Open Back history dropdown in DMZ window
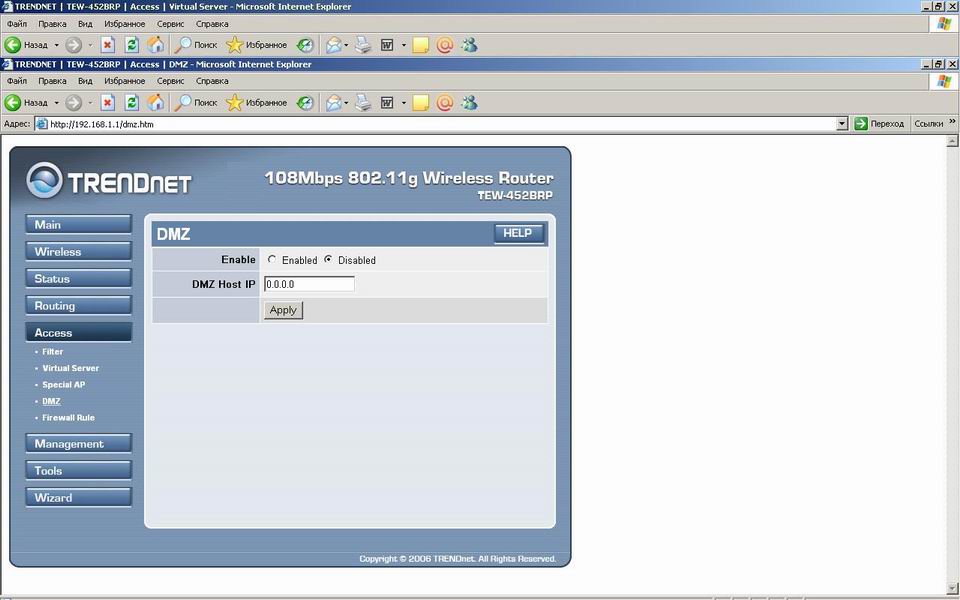 56,103
